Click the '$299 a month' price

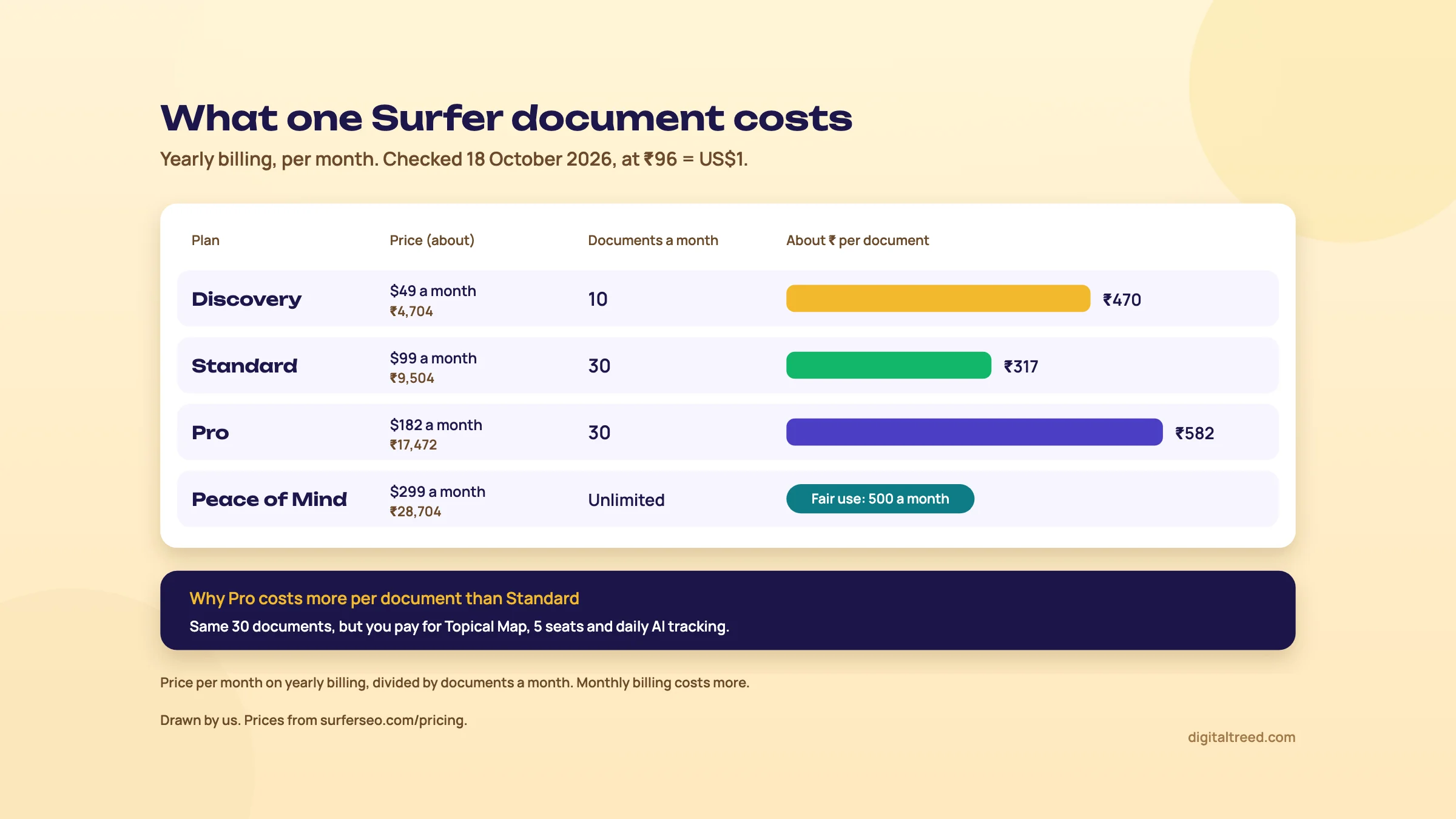click(x=437, y=491)
